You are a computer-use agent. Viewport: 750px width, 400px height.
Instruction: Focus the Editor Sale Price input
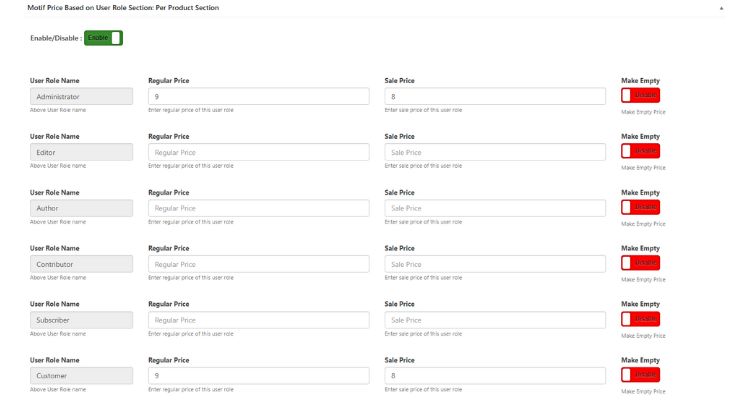click(x=494, y=152)
